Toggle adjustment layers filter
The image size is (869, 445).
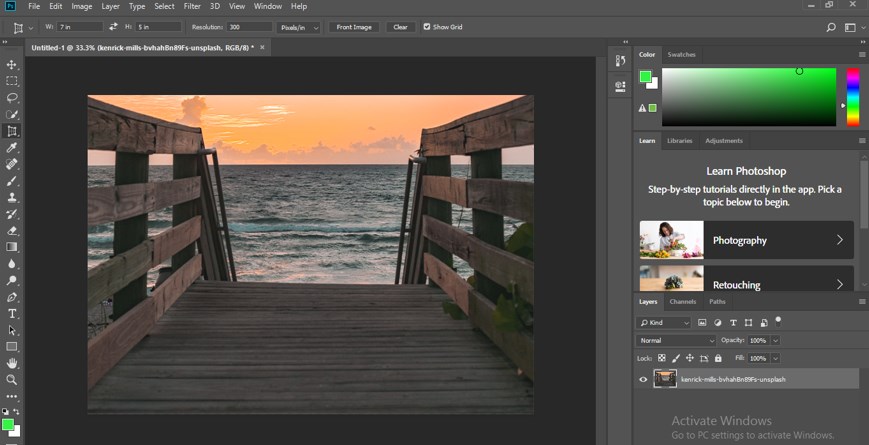coord(718,323)
